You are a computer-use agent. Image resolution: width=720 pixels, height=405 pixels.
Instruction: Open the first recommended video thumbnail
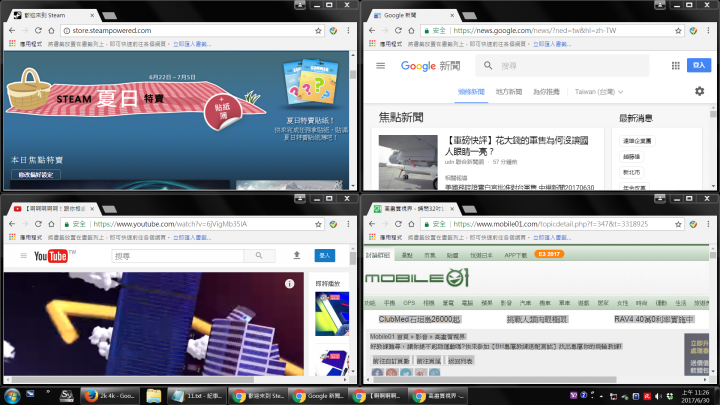332,314
